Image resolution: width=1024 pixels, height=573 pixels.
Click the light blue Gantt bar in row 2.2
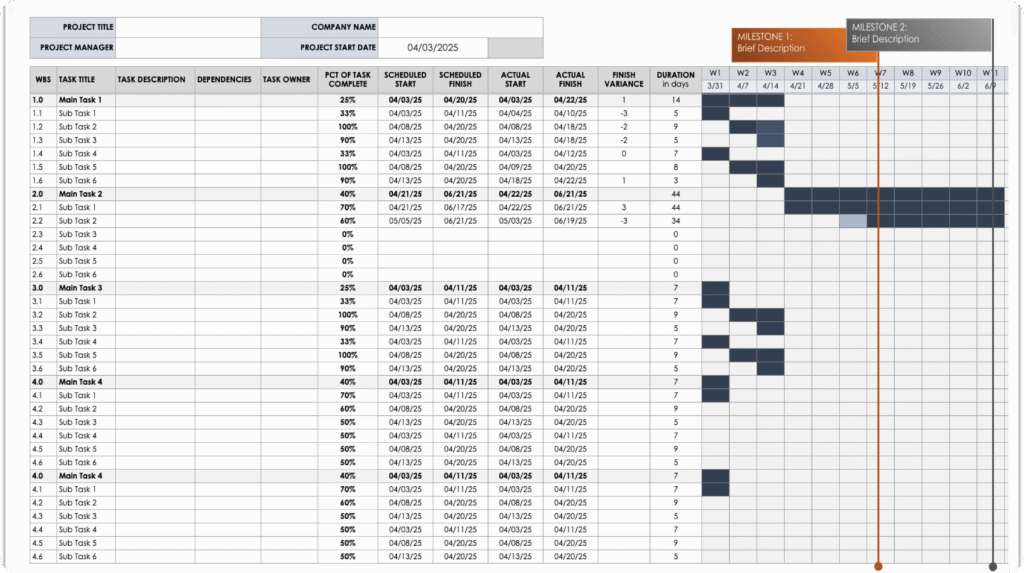pyautogui.click(x=853, y=221)
